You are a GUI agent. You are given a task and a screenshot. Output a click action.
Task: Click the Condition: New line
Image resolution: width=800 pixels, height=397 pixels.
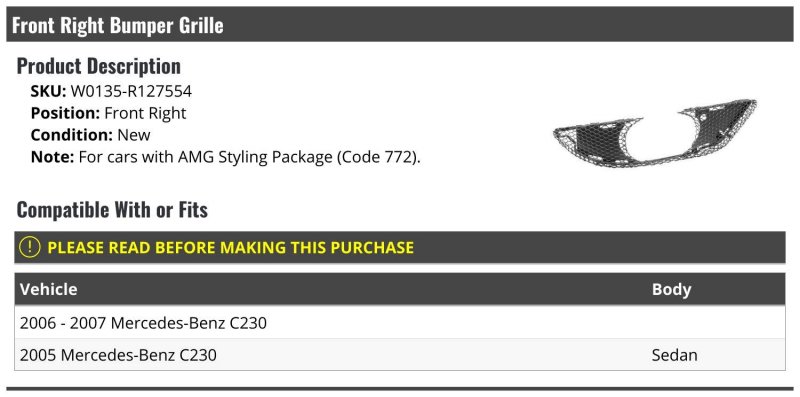(x=90, y=135)
